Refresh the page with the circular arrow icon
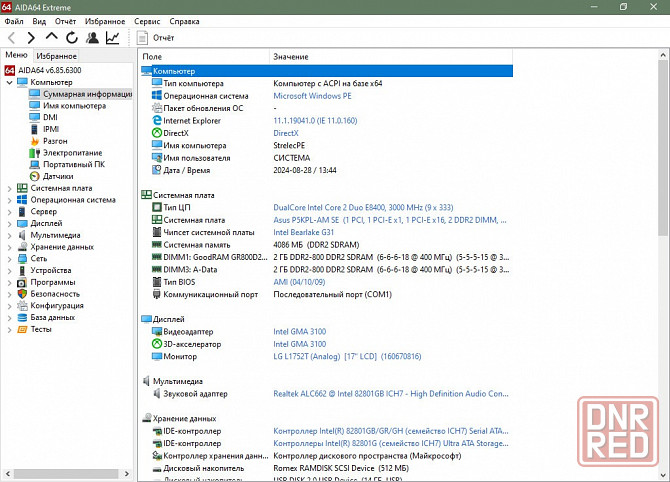The height and width of the screenshot is (482, 670). click(x=72, y=38)
